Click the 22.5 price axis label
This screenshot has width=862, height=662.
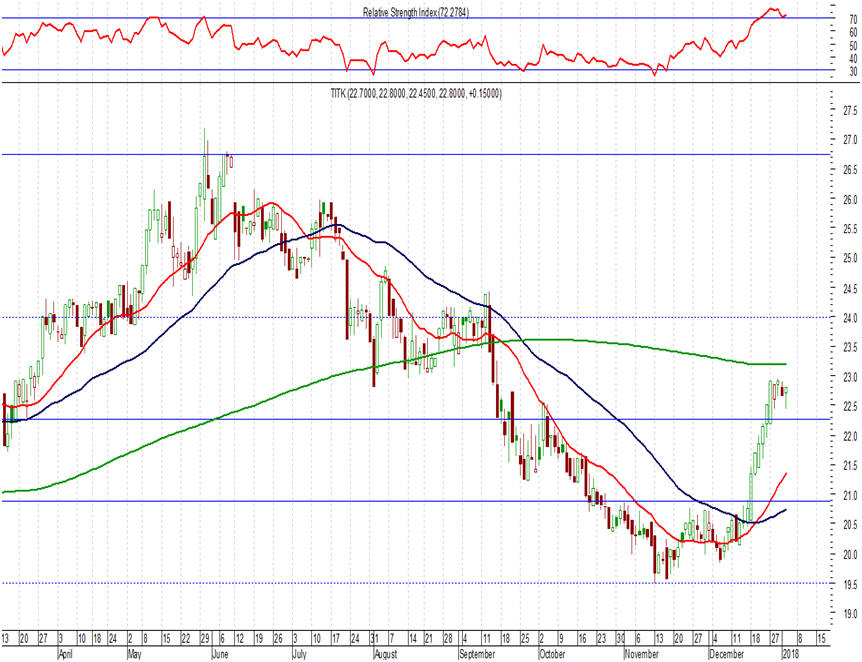pos(850,406)
